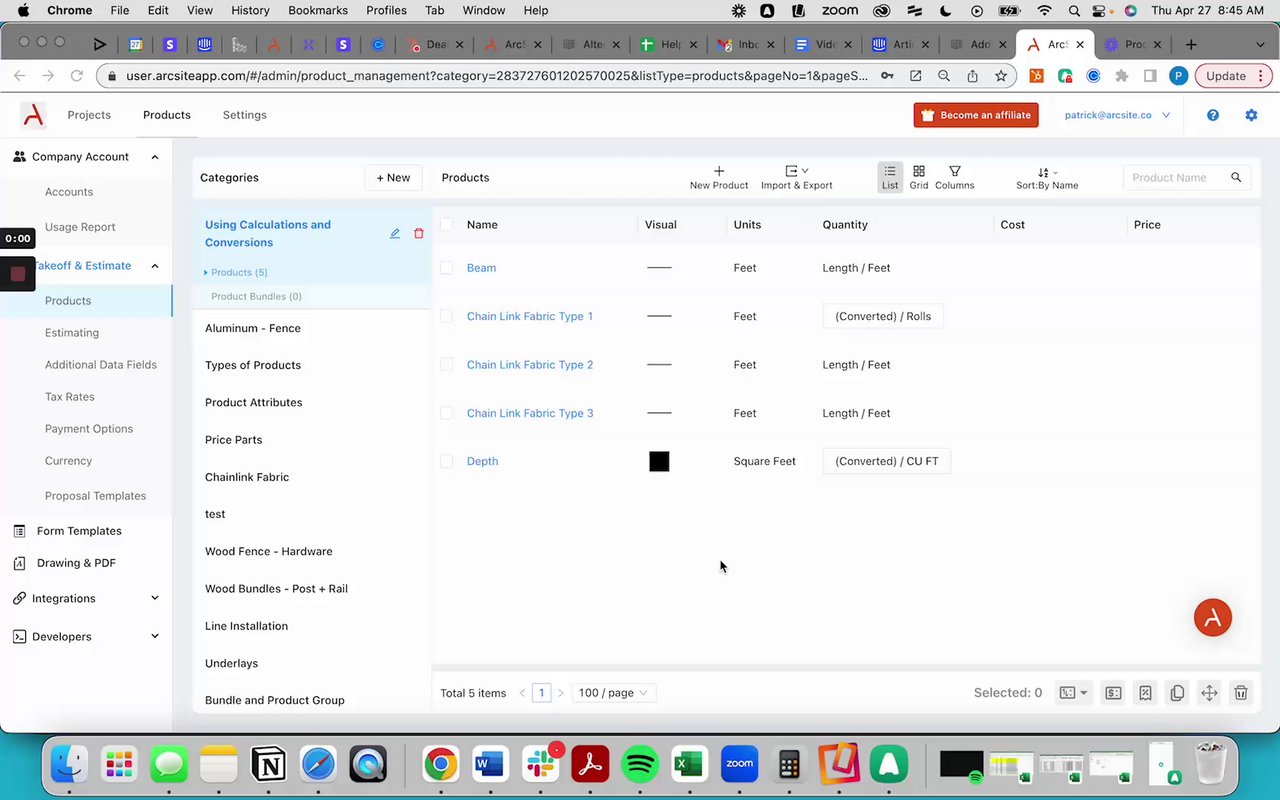Select the Aluminum - Fence category
The width and height of the screenshot is (1280, 800).
253,328
